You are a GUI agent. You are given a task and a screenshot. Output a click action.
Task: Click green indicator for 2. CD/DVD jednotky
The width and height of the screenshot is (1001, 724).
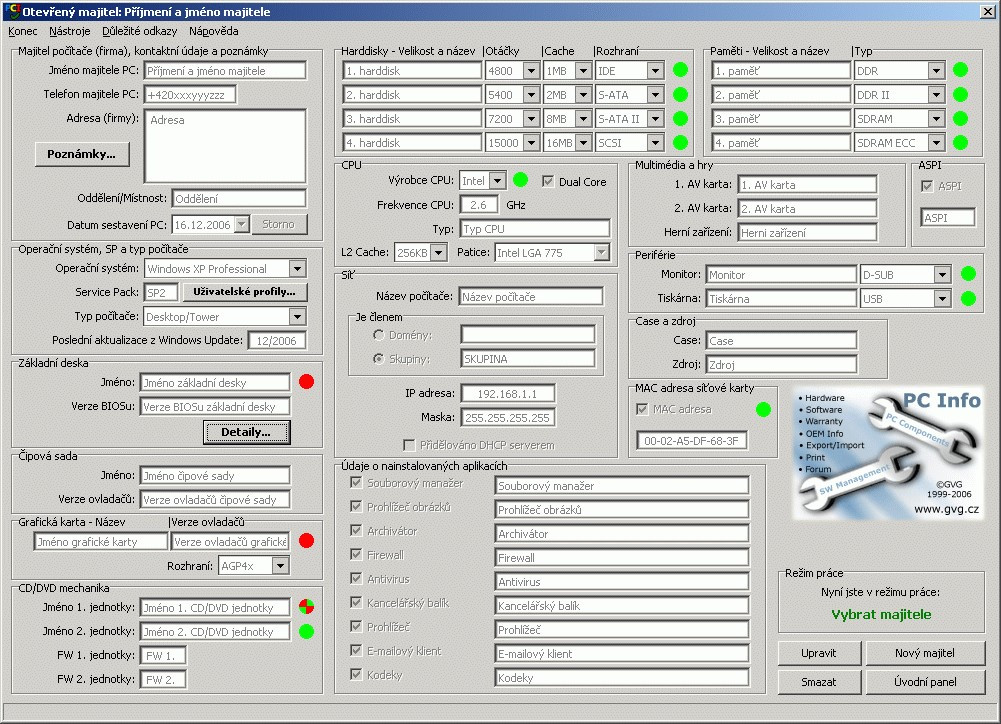point(306,631)
